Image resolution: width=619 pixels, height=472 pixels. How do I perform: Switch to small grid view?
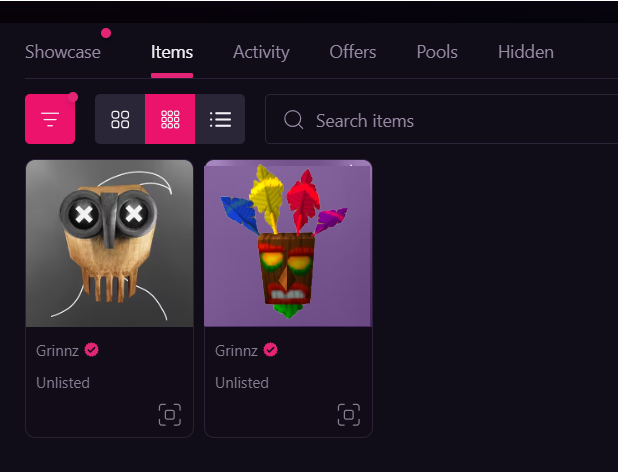(170, 119)
